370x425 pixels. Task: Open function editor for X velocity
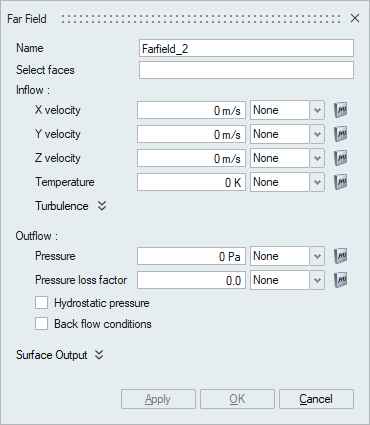click(341, 110)
